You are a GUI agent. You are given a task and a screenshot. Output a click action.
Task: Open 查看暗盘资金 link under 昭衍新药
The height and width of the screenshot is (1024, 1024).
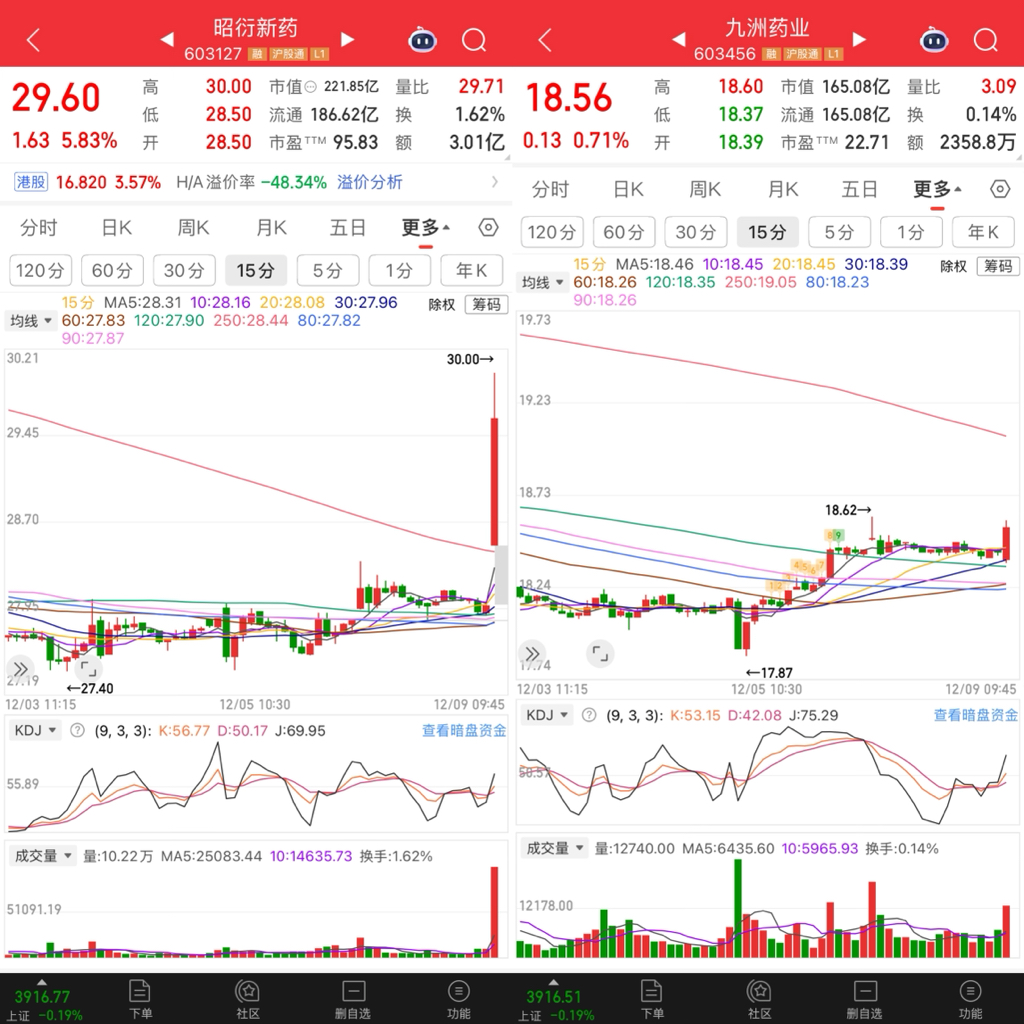(x=464, y=730)
